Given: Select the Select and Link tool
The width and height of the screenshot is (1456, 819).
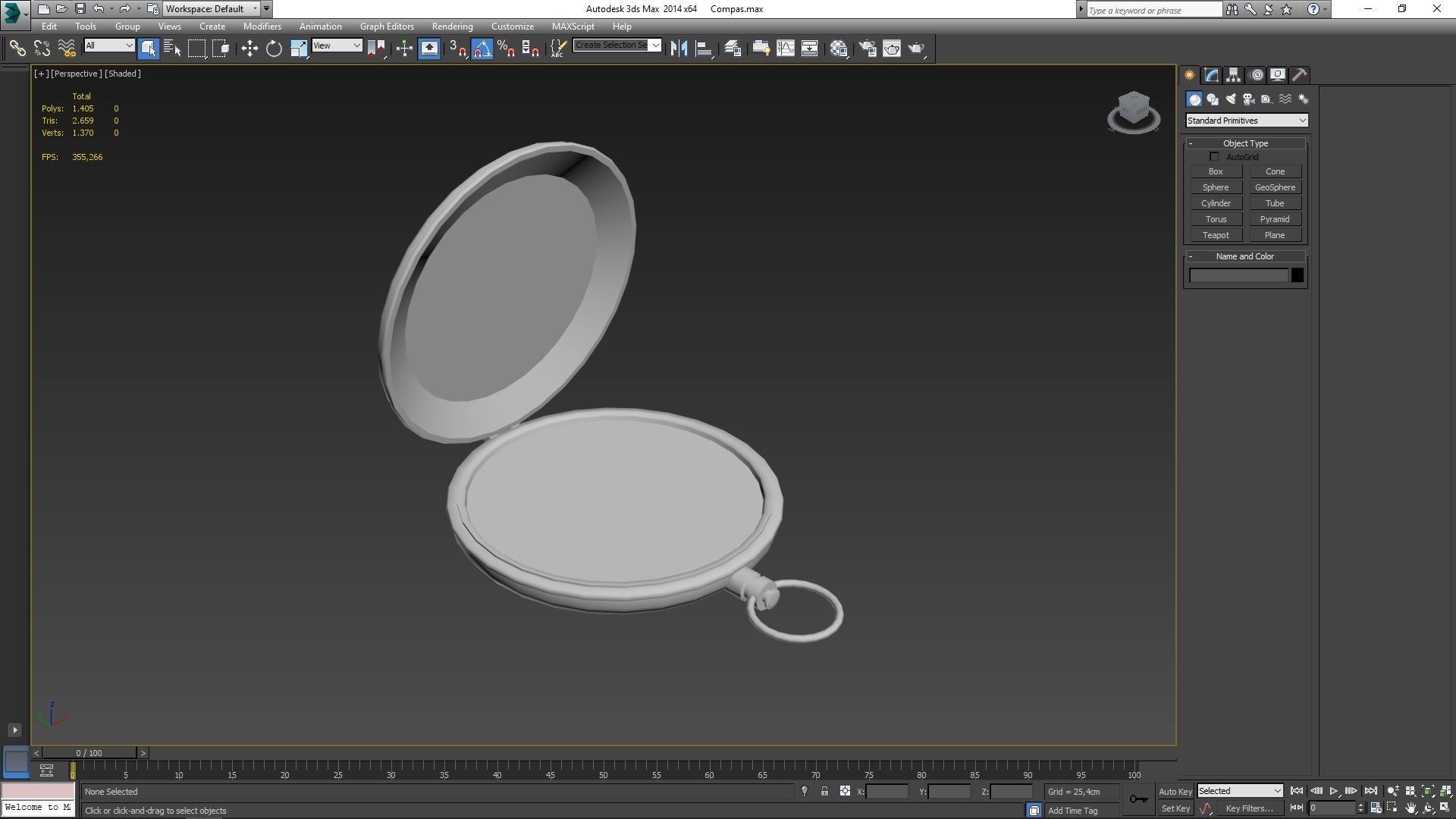Looking at the screenshot, I should pyautogui.click(x=17, y=48).
